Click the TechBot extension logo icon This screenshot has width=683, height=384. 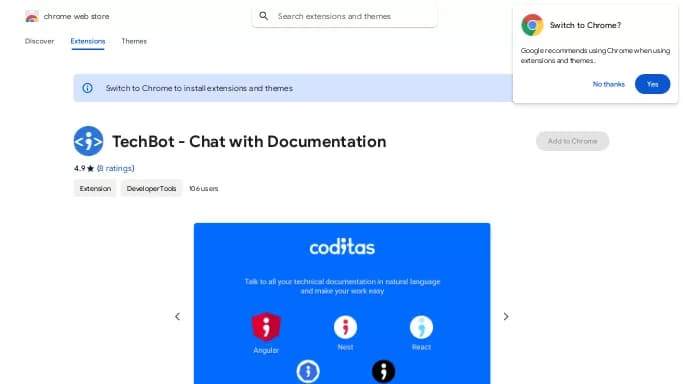point(88,141)
